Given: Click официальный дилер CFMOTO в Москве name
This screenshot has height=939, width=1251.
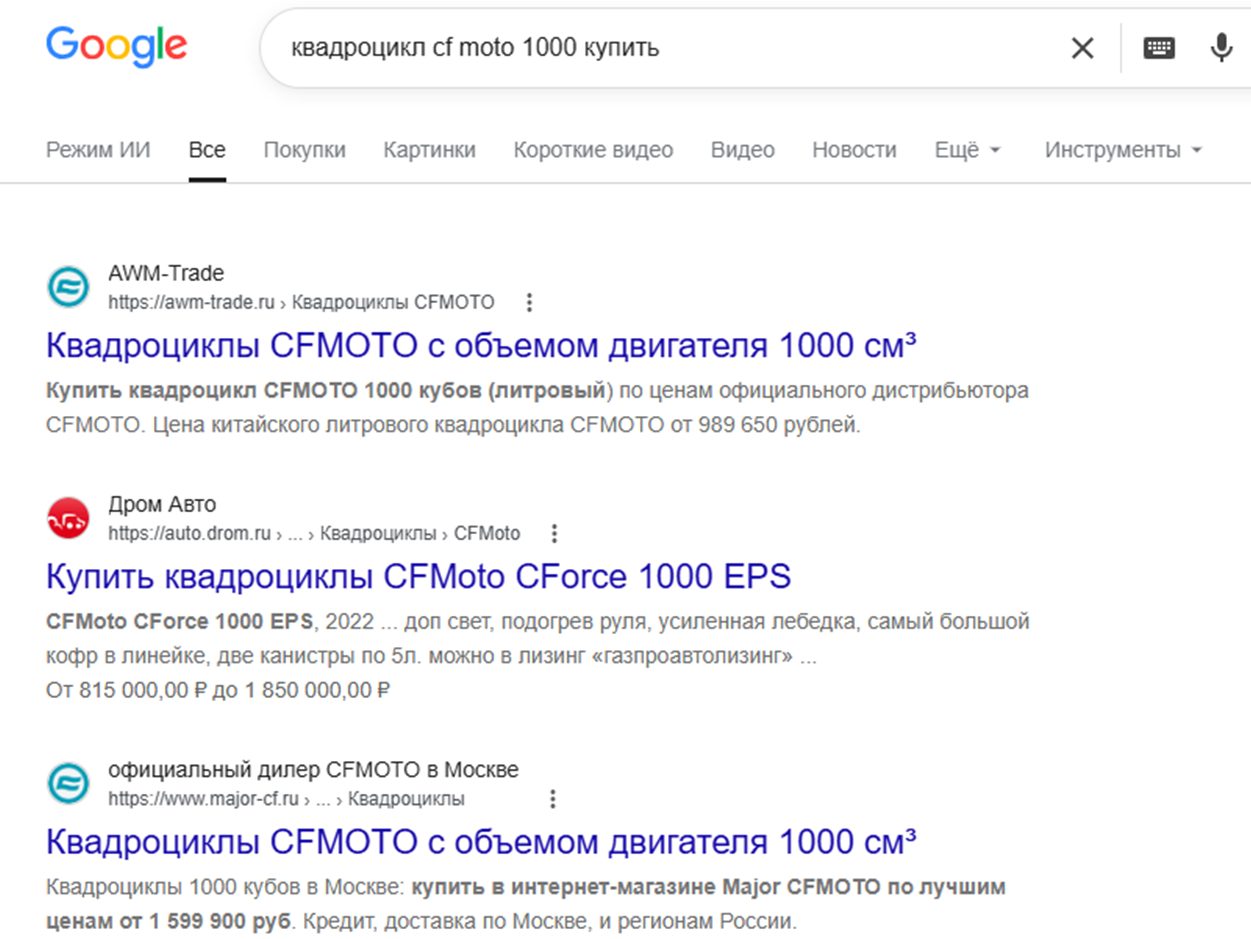Looking at the screenshot, I should (313, 770).
